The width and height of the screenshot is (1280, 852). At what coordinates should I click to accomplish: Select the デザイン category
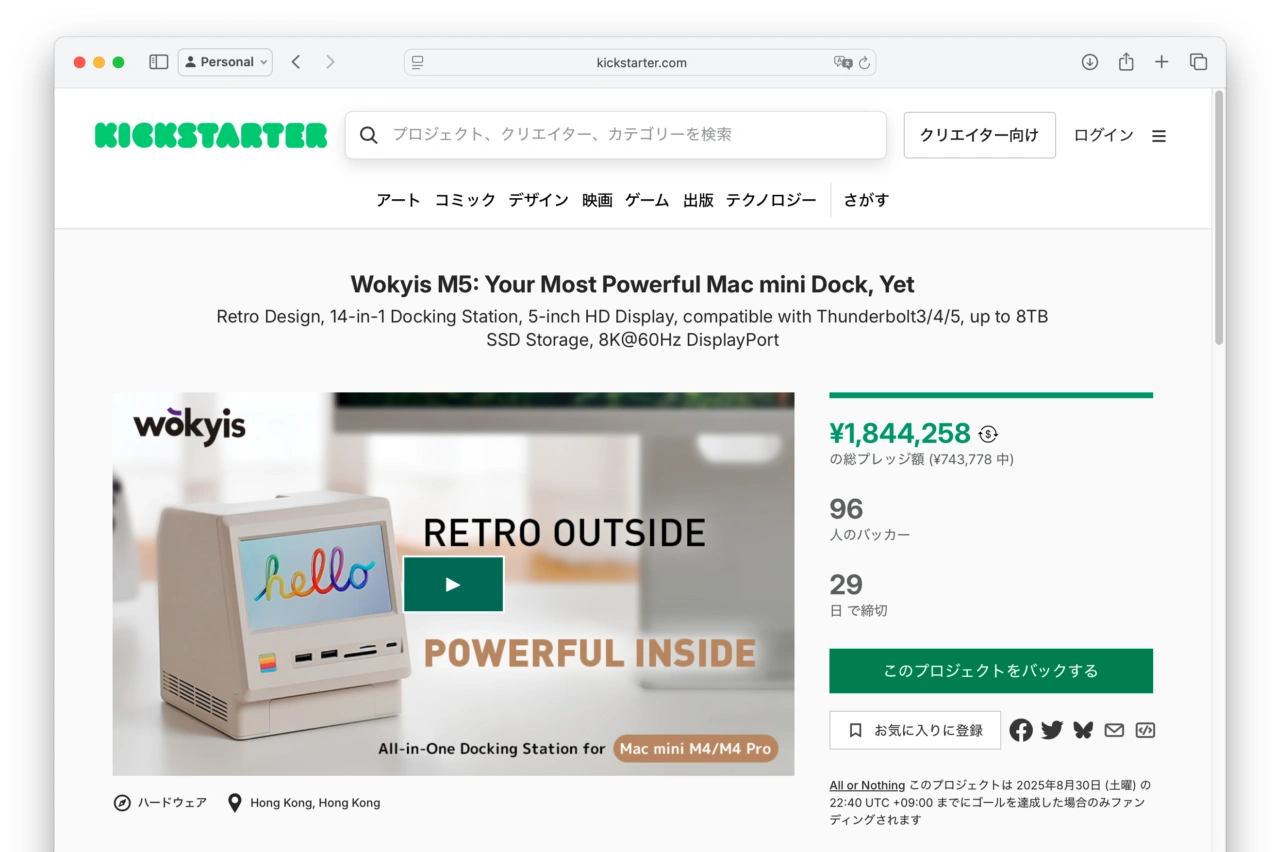[538, 200]
